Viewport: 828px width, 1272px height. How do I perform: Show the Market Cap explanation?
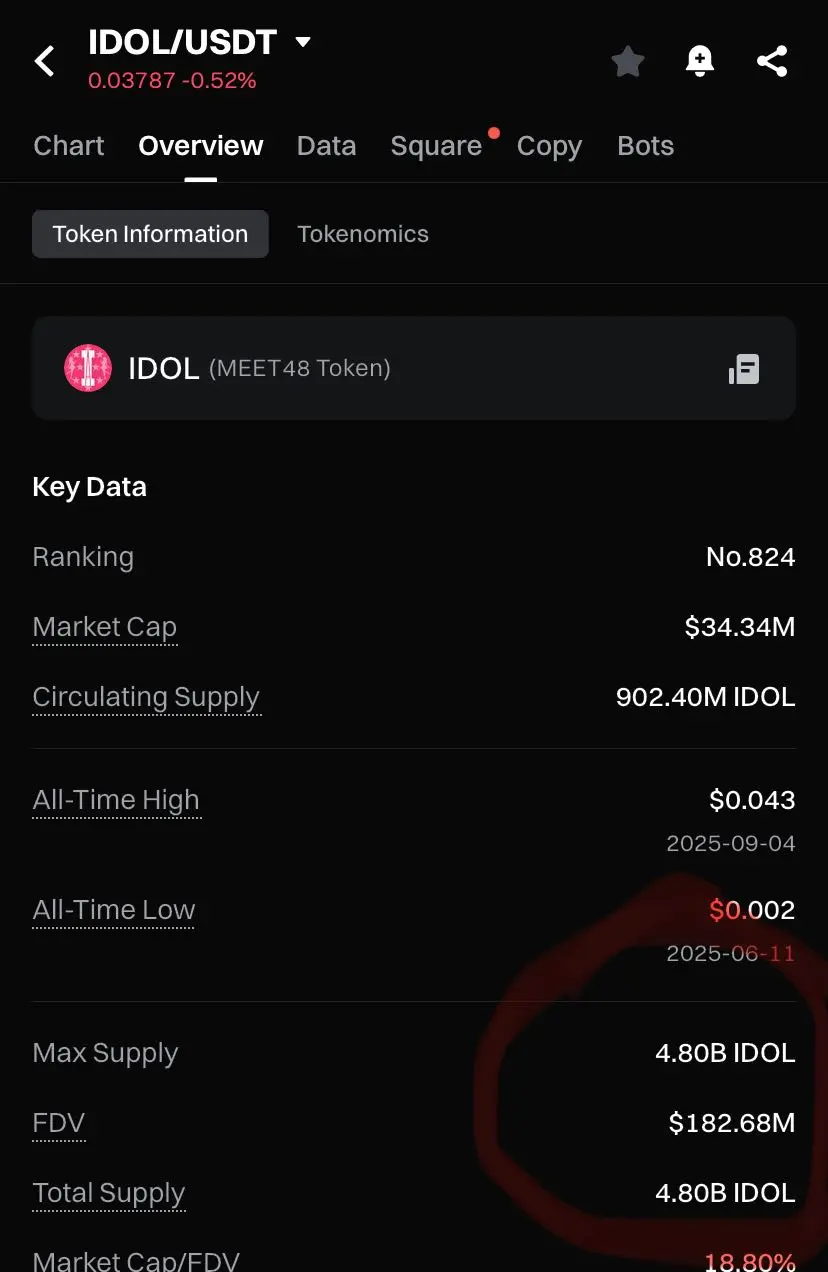(x=105, y=628)
